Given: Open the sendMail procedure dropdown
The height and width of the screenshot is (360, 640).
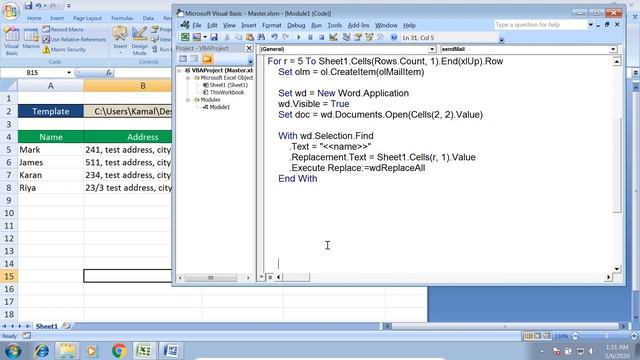Looking at the screenshot, I should [x=613, y=49].
